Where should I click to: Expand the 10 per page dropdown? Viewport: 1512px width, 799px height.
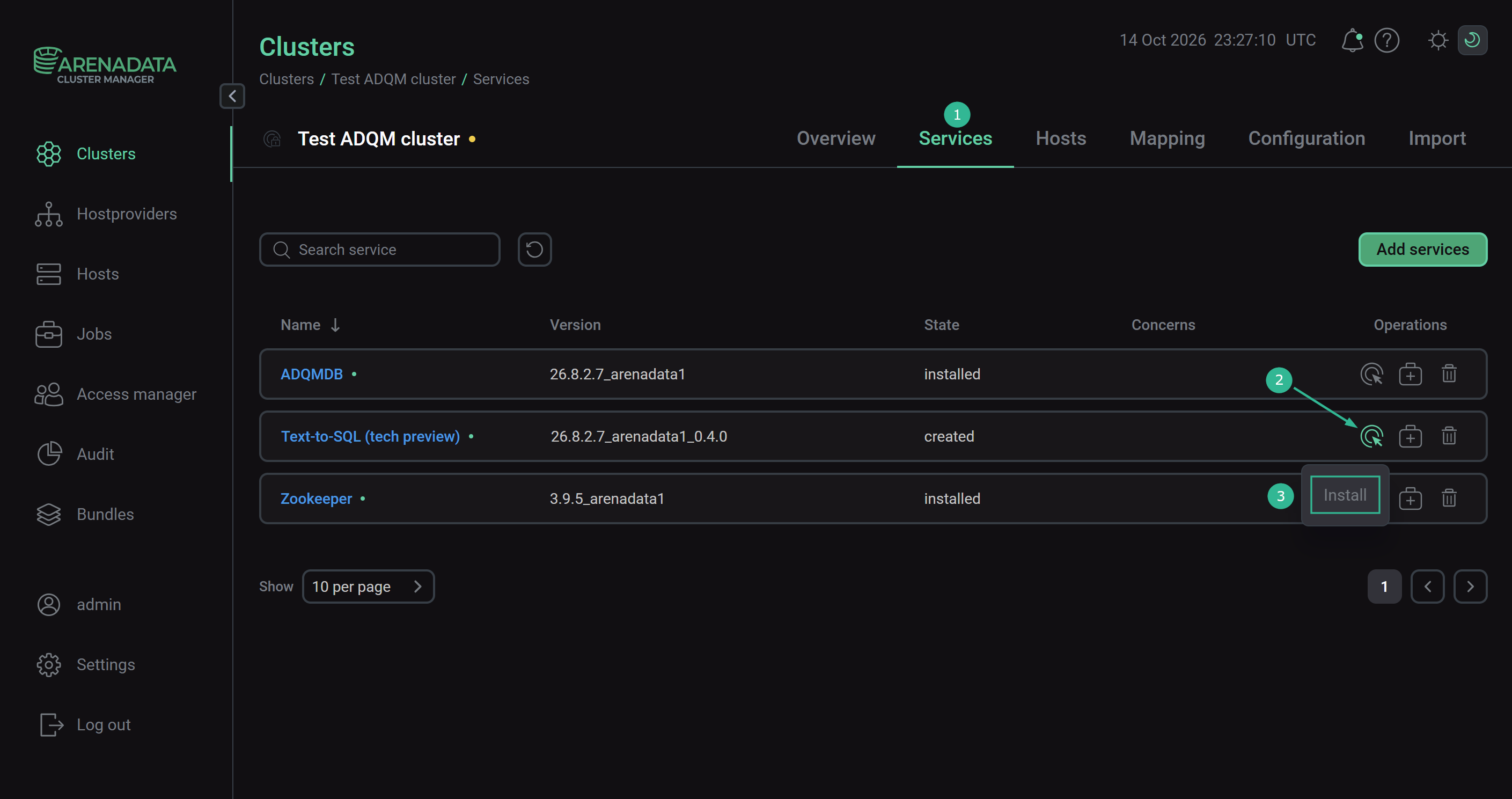pyautogui.click(x=368, y=587)
